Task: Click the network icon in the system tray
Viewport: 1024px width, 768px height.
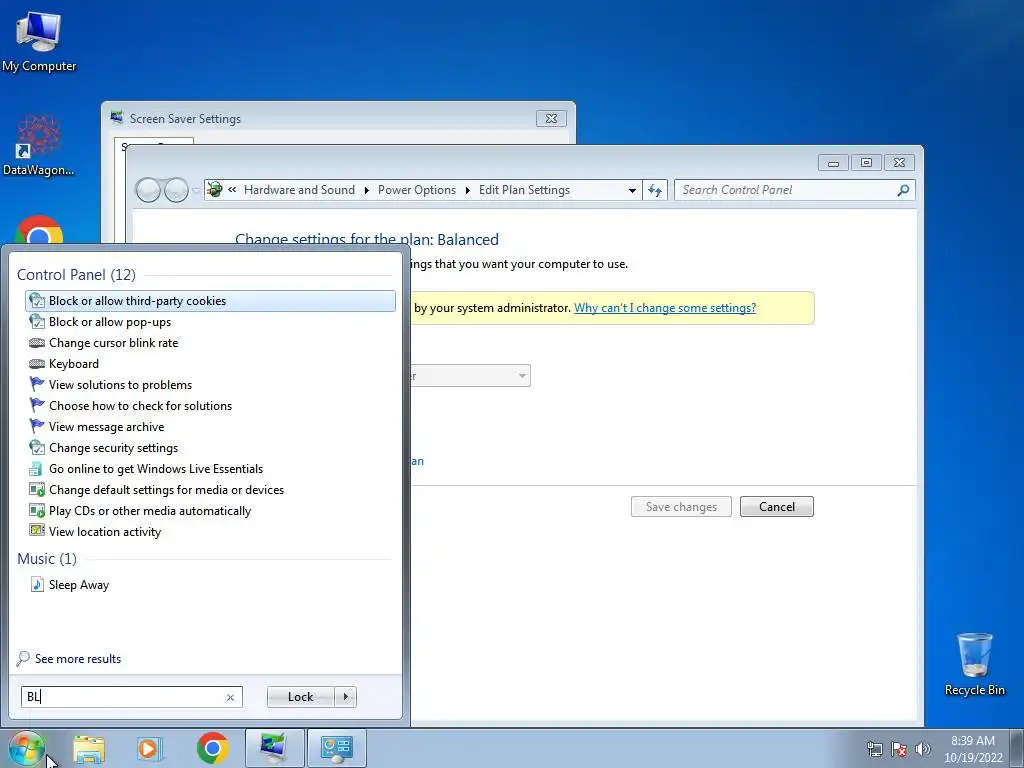Action: [874, 749]
